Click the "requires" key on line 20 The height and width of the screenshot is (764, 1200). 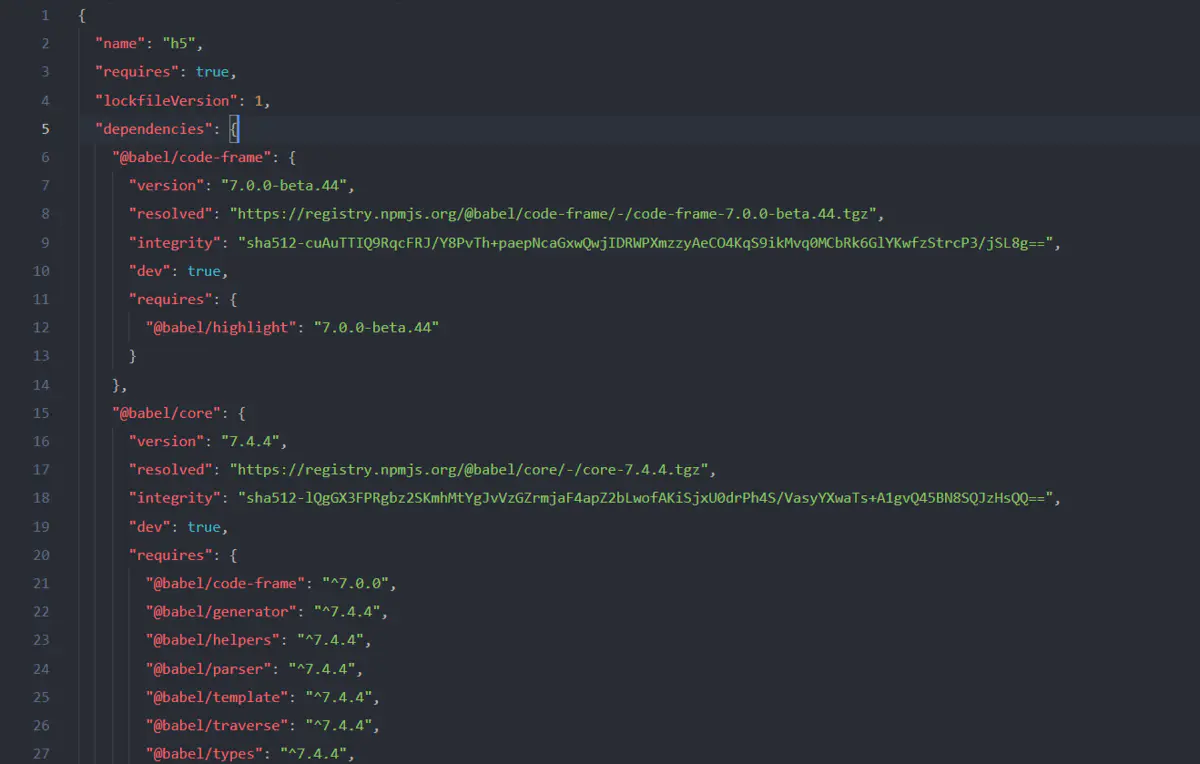click(171, 555)
